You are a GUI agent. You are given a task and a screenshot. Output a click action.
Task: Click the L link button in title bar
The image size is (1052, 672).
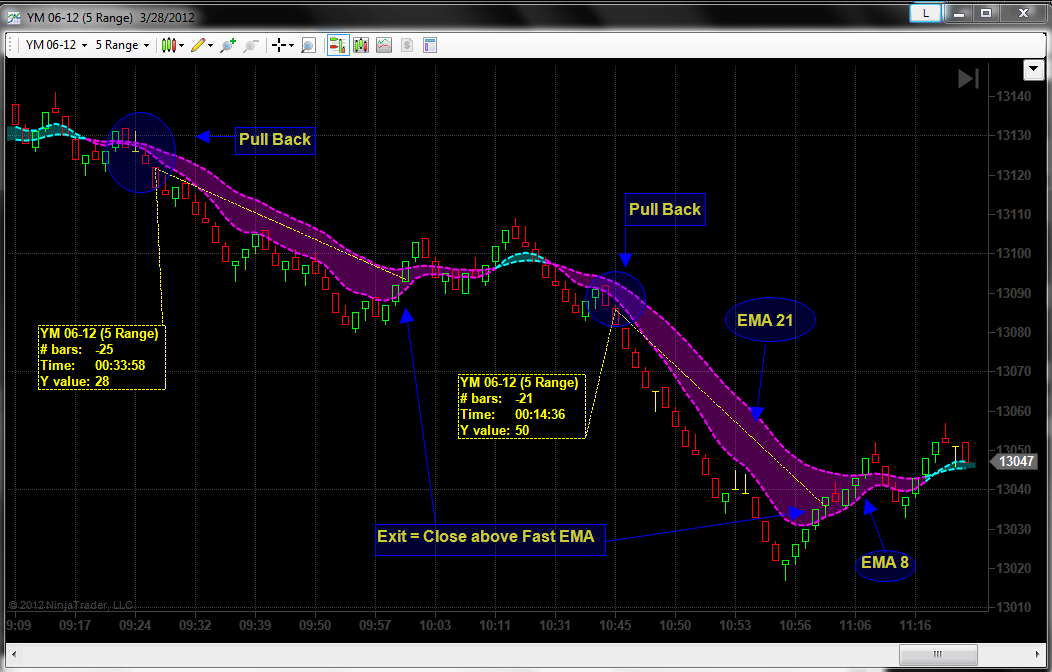(926, 13)
